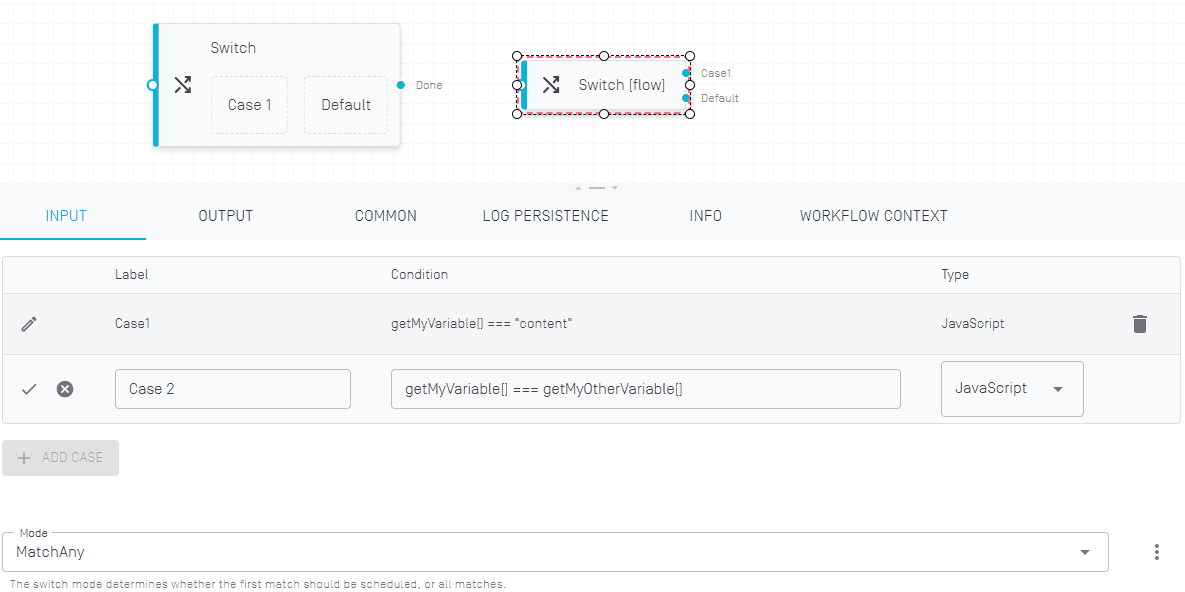Click the Case1 output port on Switch [flow]
1185x592 pixels.
(686, 73)
